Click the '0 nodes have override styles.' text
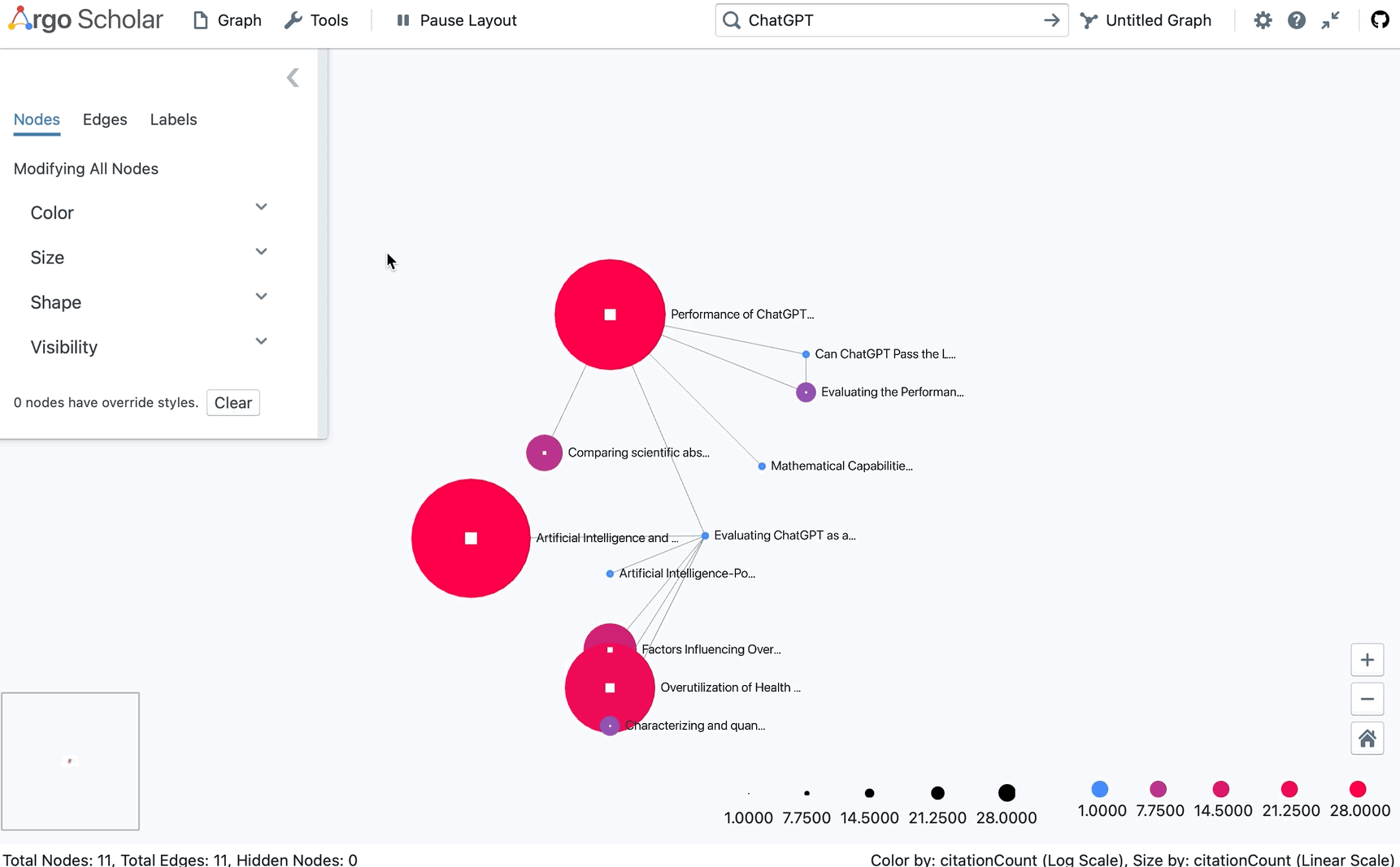 [x=106, y=402]
